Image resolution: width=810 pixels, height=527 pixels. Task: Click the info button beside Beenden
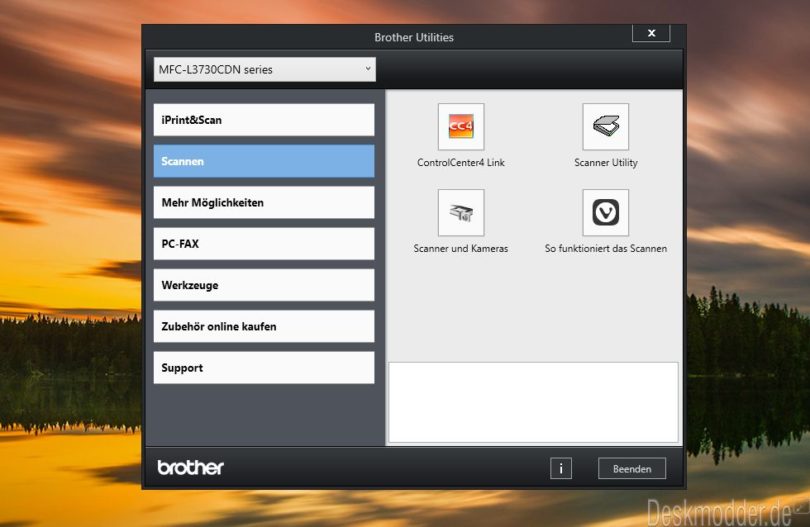[561, 468]
